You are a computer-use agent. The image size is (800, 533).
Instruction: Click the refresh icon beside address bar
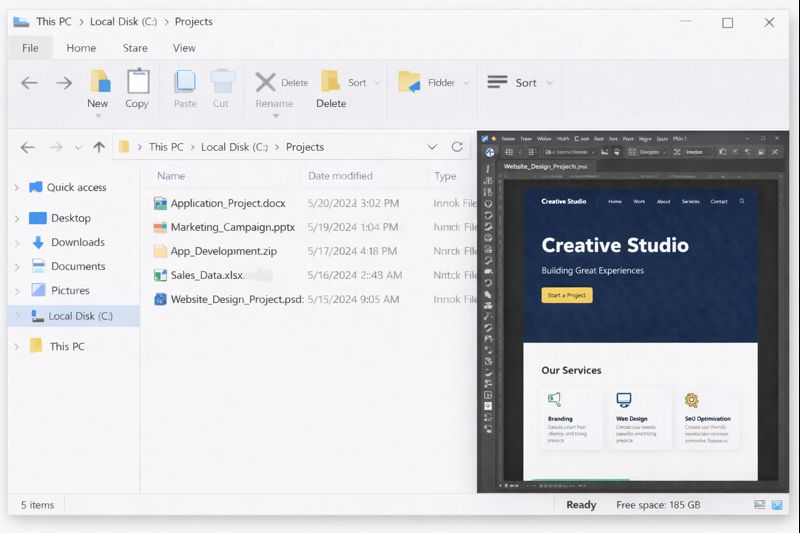pyautogui.click(x=457, y=147)
